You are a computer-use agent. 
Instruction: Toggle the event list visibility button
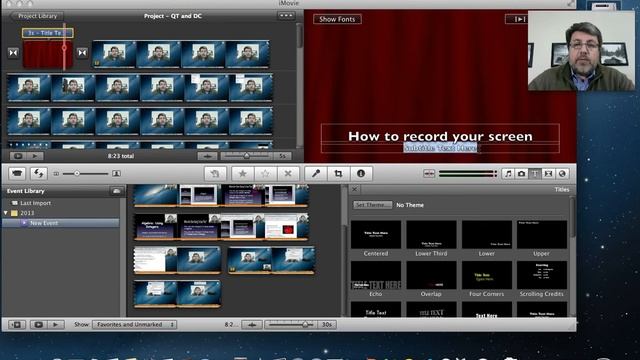17,324
